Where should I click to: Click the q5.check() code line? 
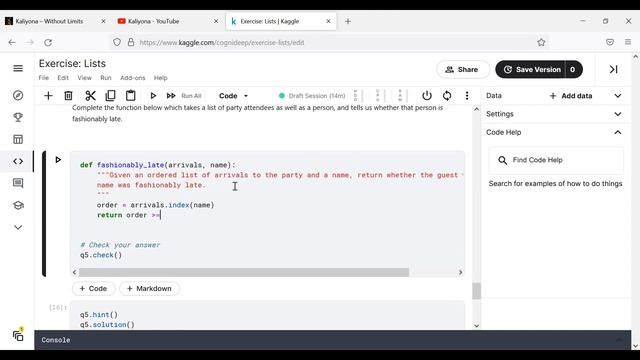[x=101, y=255]
